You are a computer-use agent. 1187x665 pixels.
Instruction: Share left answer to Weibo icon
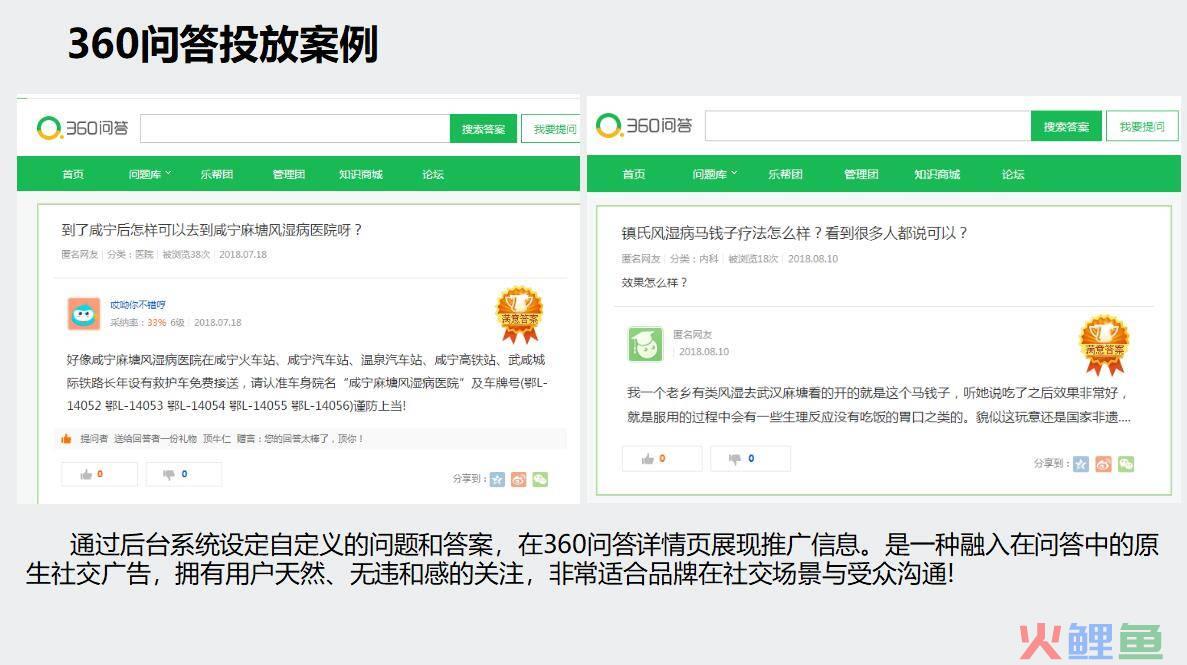[519, 479]
